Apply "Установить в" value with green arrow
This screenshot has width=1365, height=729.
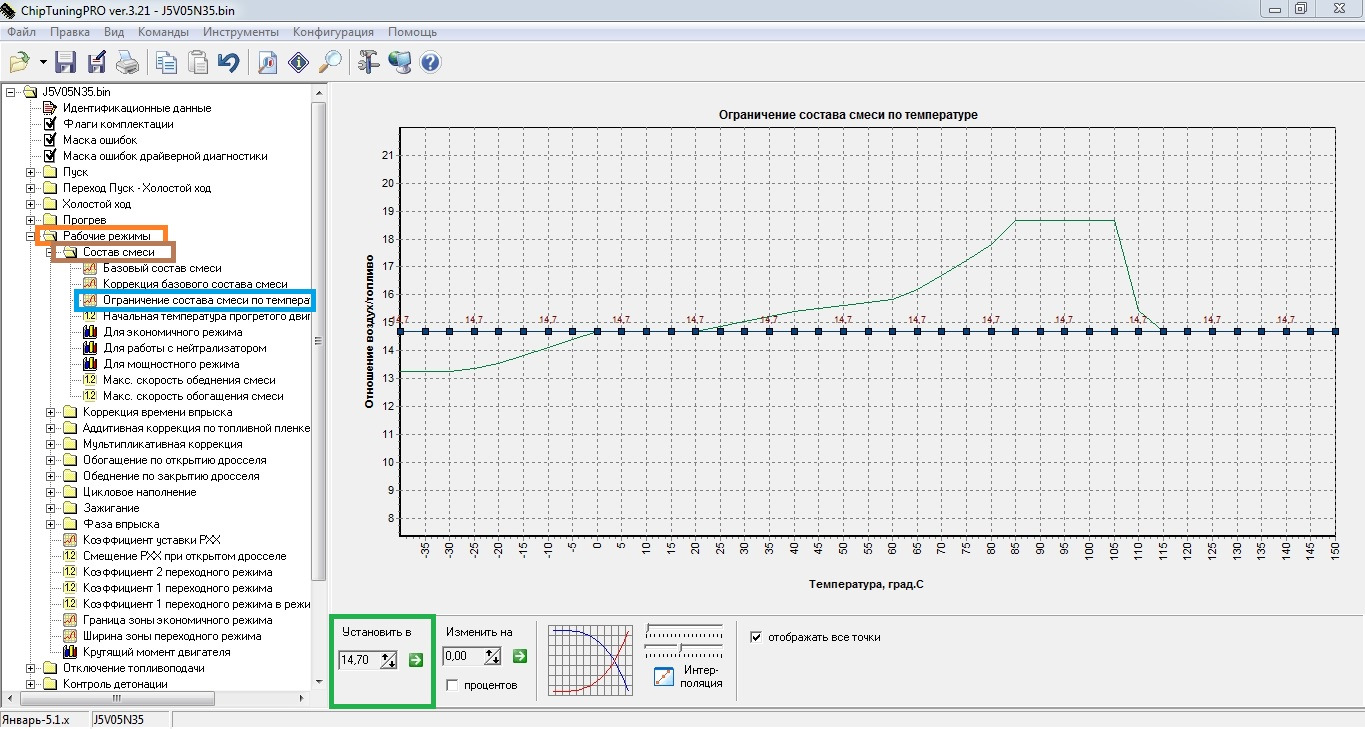pyautogui.click(x=416, y=659)
